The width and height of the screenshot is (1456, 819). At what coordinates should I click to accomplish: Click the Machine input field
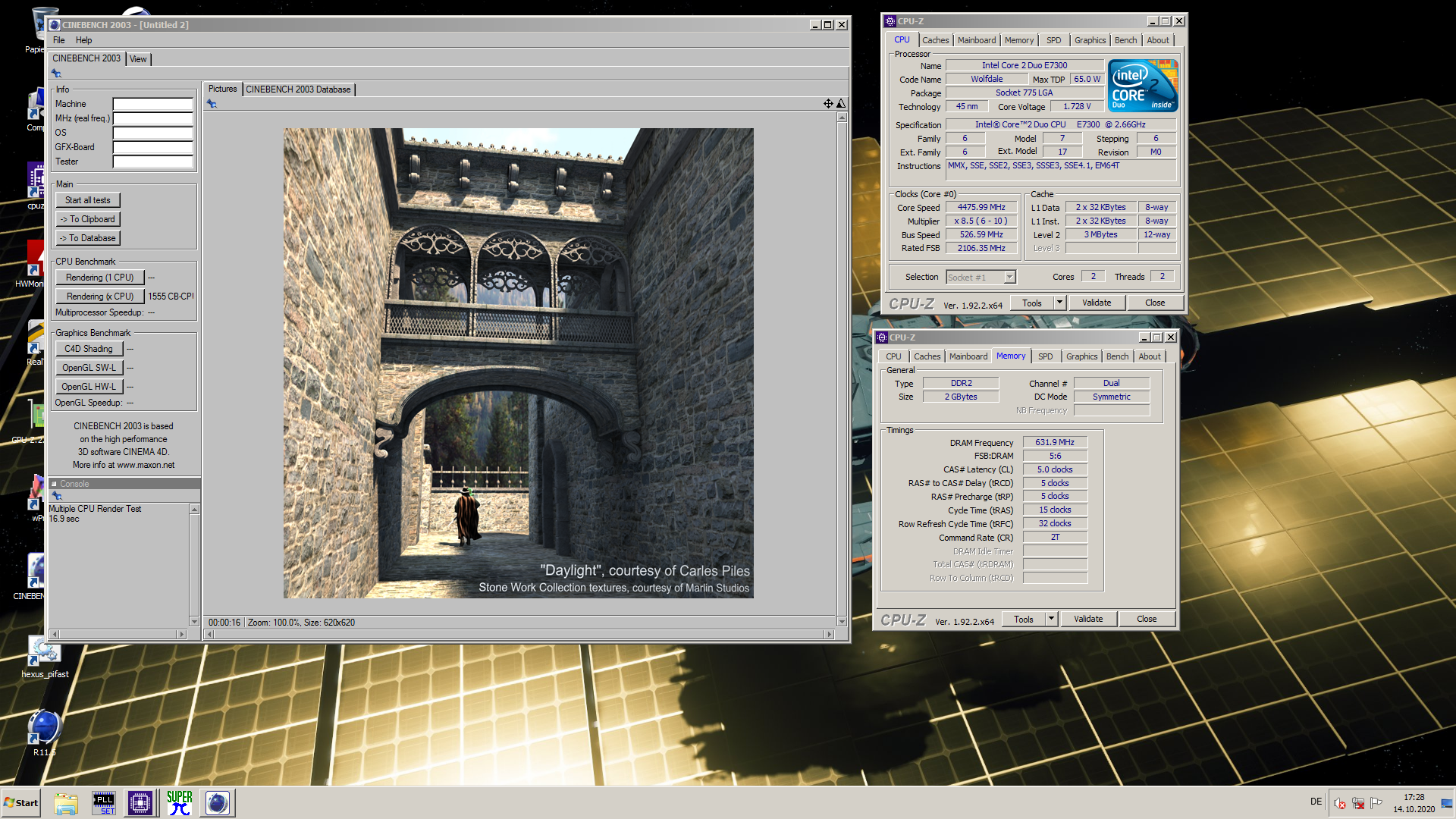[153, 104]
